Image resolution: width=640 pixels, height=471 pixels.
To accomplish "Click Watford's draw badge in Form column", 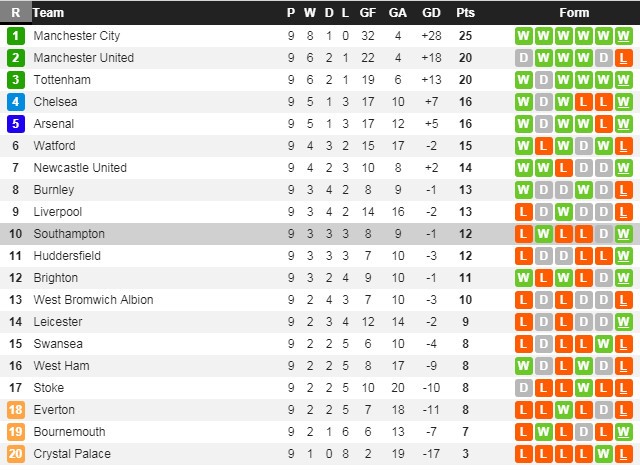I will click(x=584, y=146).
